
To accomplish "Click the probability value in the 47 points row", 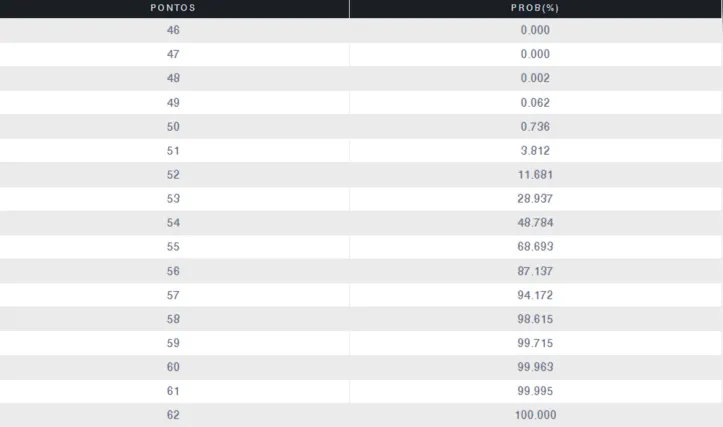I will click(535, 54).
